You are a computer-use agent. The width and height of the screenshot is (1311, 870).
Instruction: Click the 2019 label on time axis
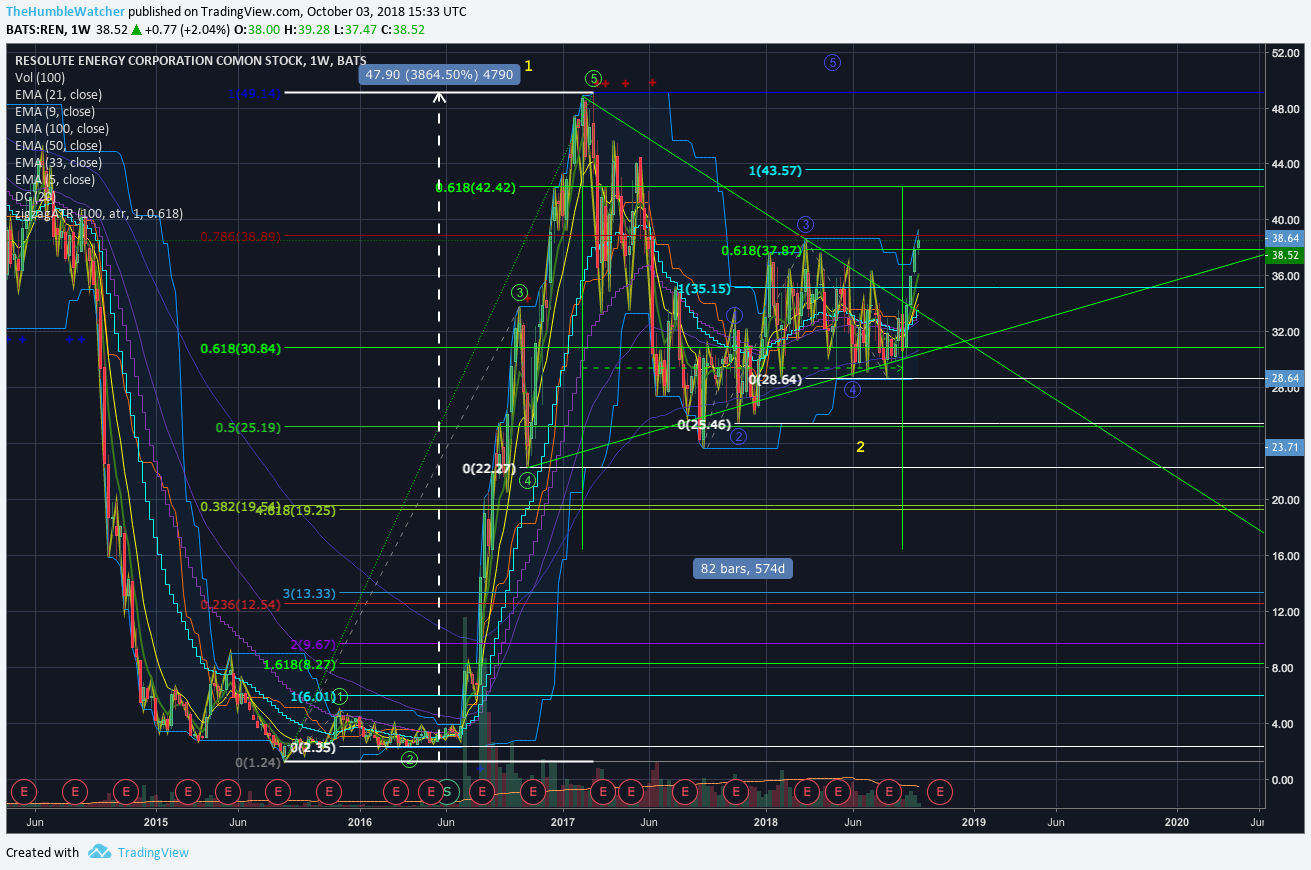click(x=973, y=822)
